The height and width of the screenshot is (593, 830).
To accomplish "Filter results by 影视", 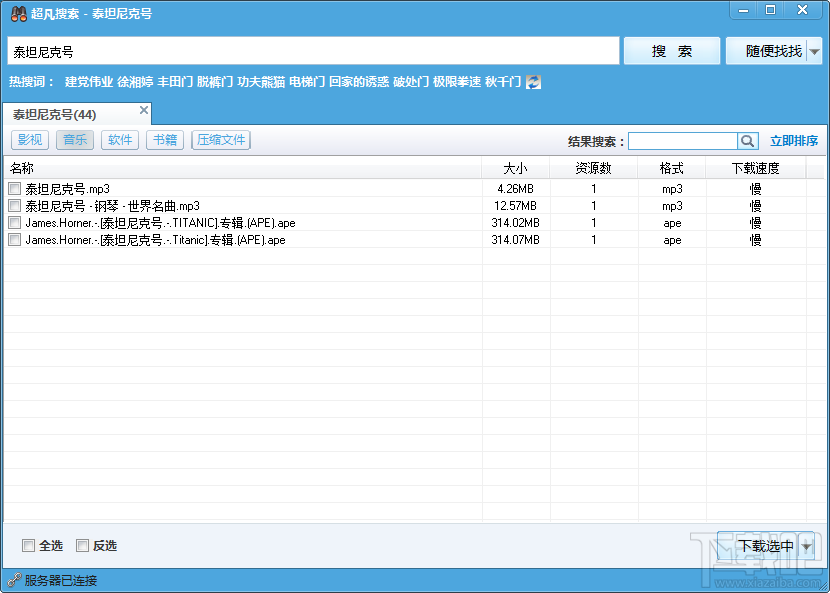I will (x=30, y=140).
